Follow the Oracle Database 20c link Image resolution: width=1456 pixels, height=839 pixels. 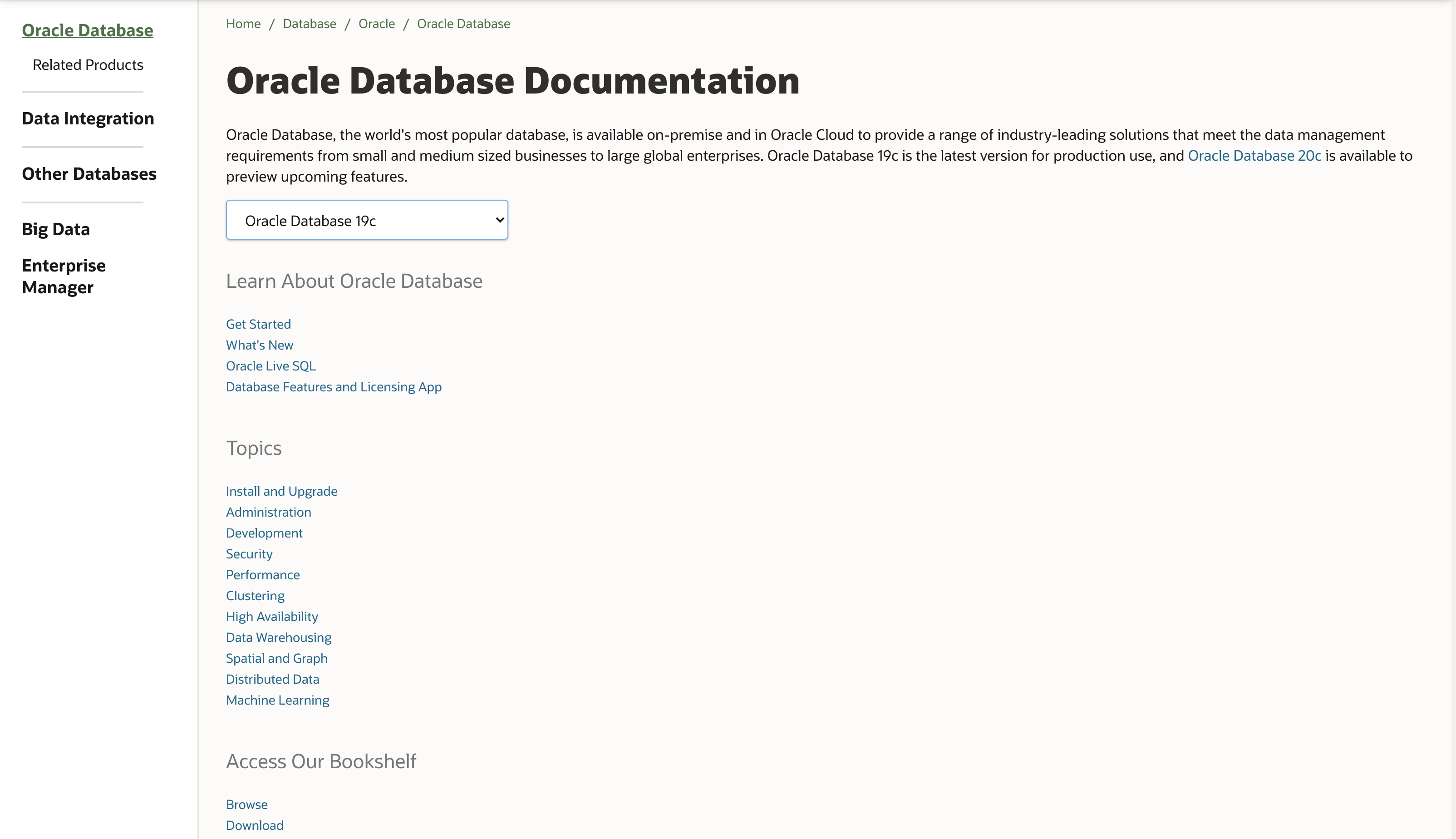click(x=1254, y=156)
